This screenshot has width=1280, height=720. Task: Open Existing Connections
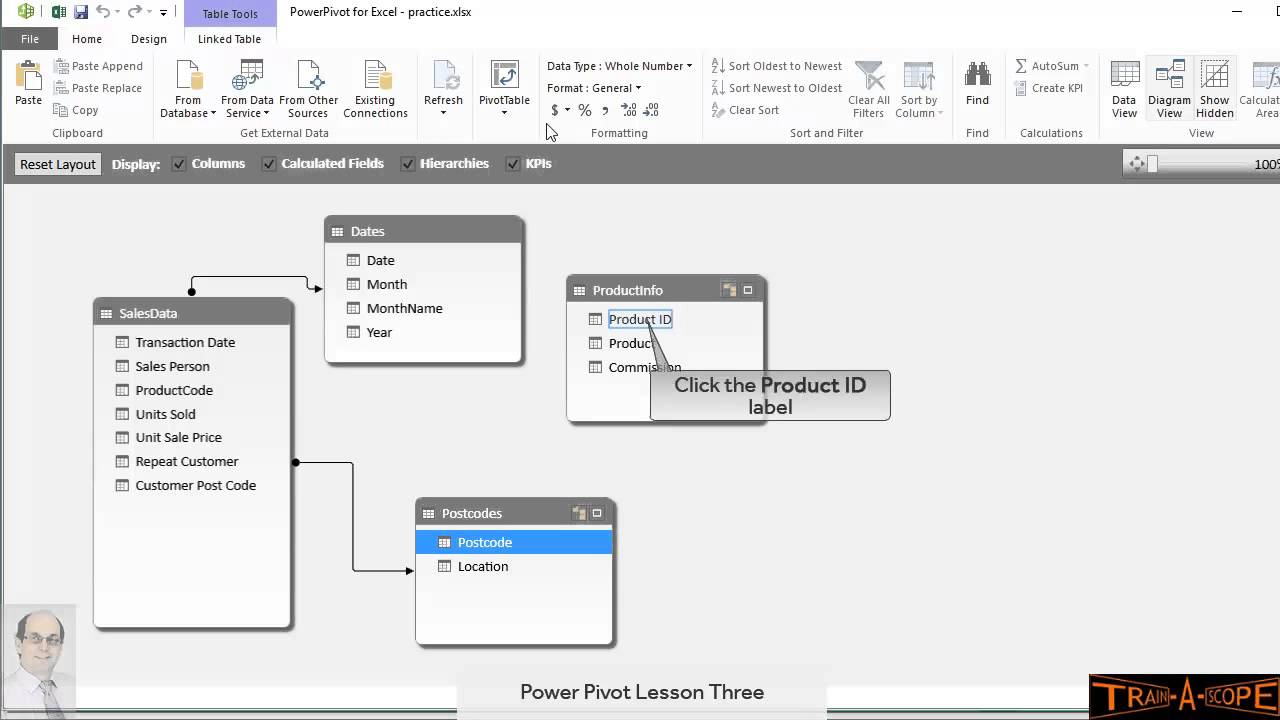[x=375, y=89]
